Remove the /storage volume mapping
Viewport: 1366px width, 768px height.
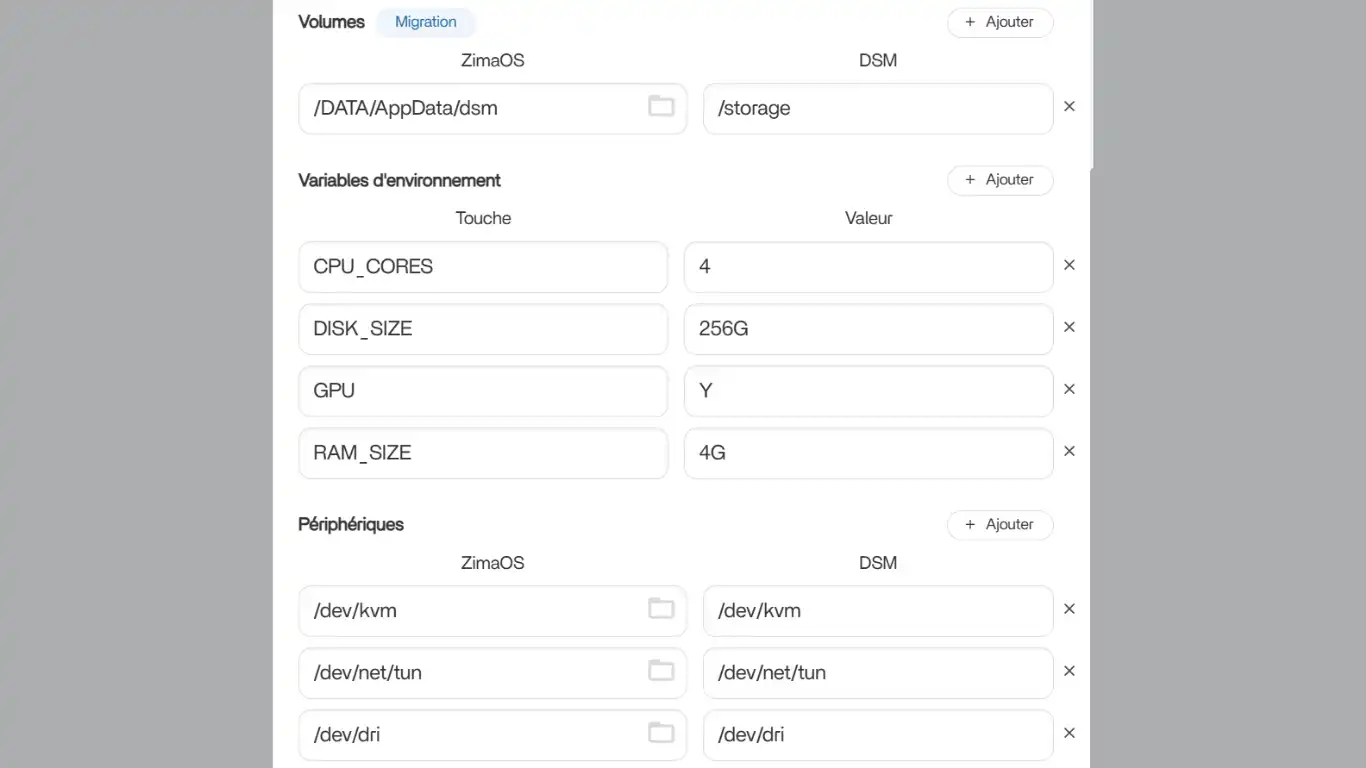tap(1069, 106)
